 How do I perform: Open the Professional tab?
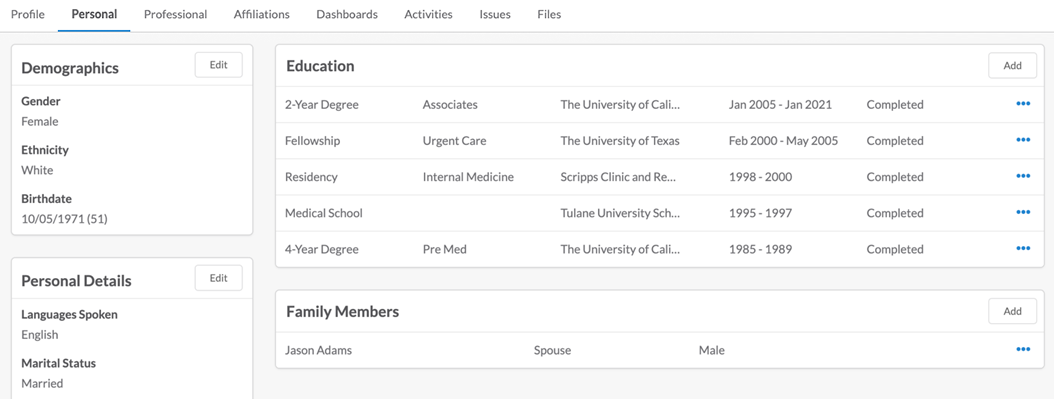pos(175,14)
